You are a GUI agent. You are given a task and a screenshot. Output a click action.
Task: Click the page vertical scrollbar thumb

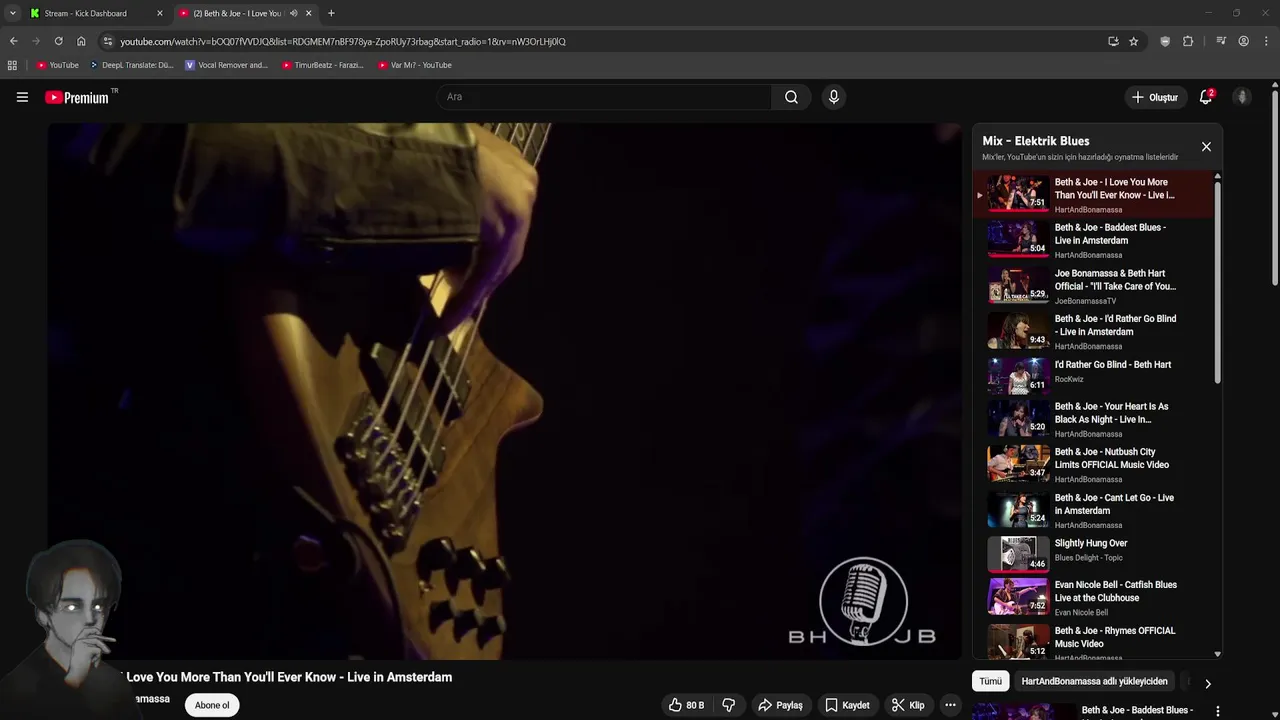click(x=1274, y=186)
